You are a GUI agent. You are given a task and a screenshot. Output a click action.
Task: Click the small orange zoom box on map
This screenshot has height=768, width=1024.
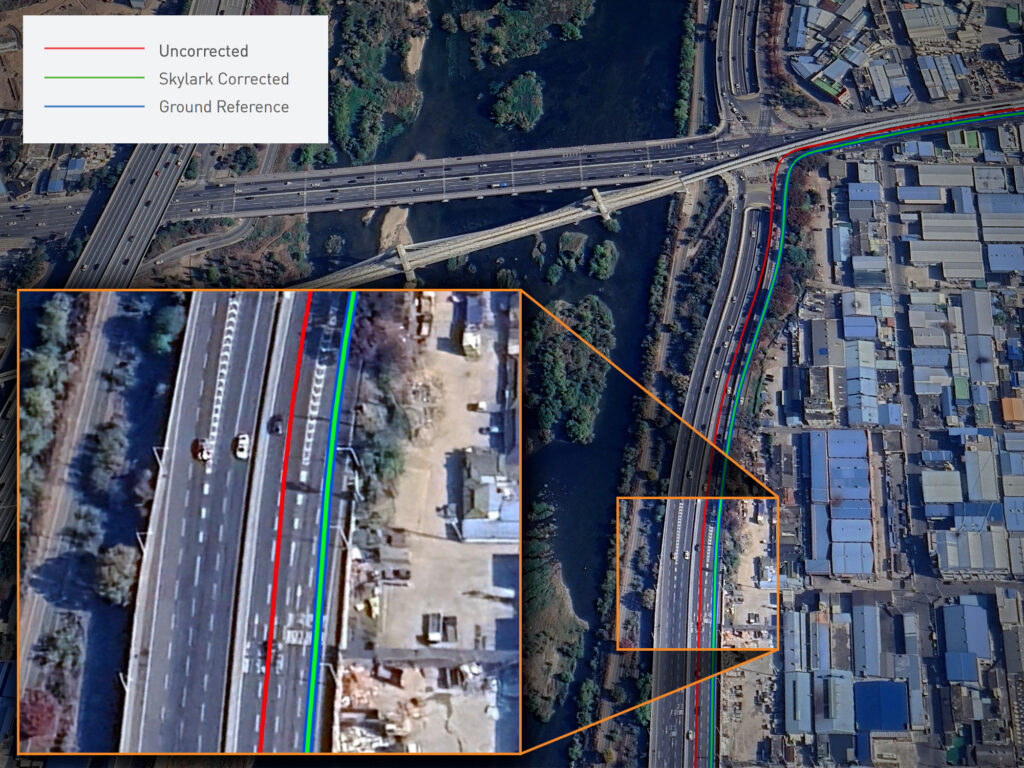coord(697,573)
